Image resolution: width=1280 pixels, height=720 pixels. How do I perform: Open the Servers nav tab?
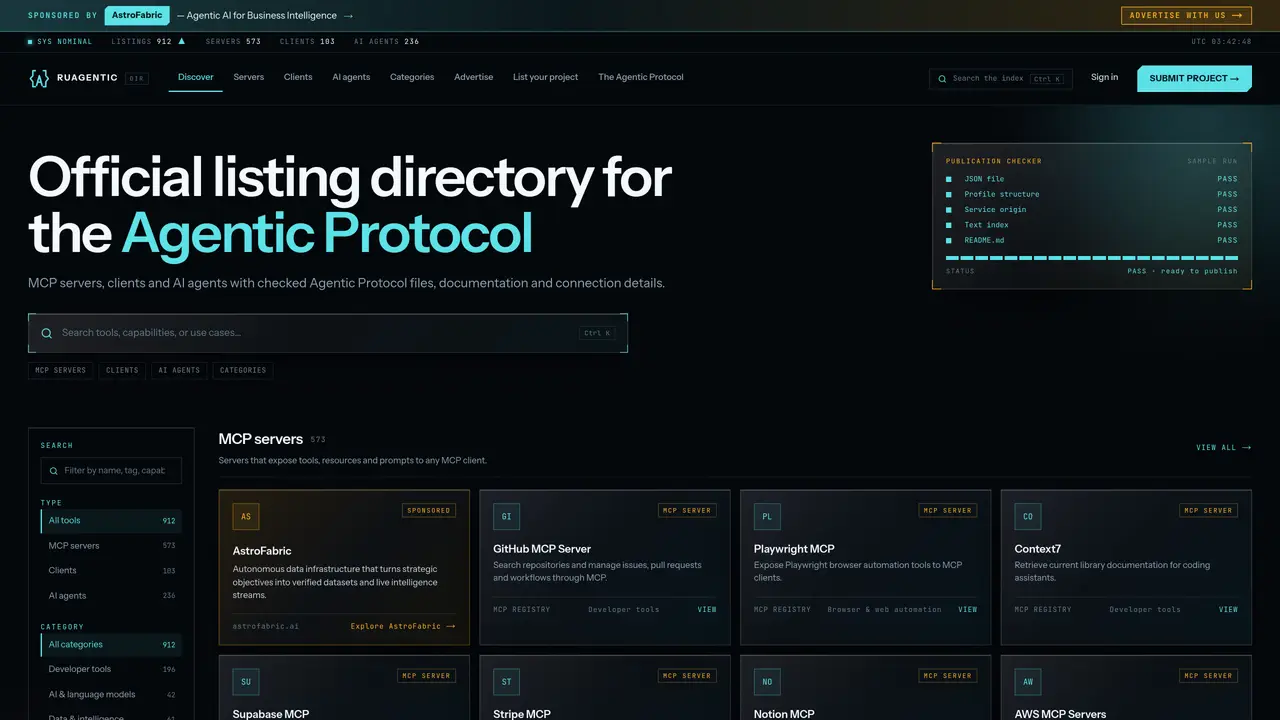pyautogui.click(x=249, y=77)
